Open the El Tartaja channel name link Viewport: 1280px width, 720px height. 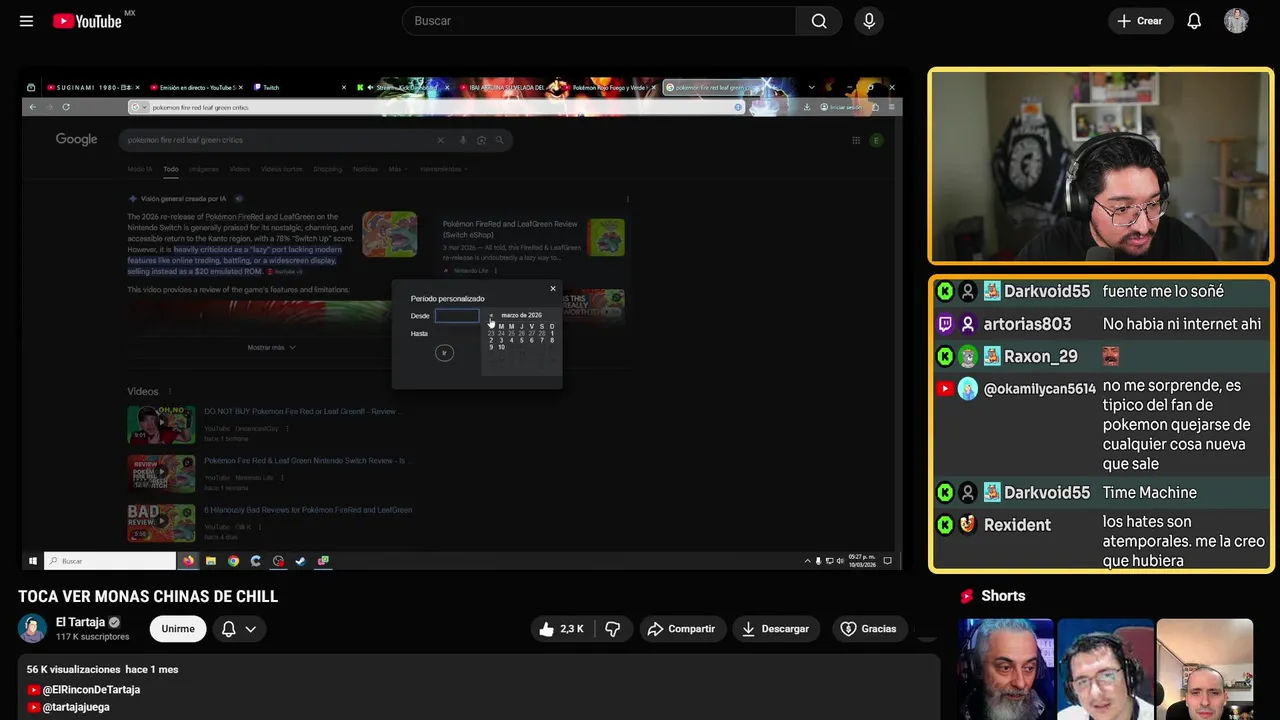pyautogui.click(x=80, y=622)
